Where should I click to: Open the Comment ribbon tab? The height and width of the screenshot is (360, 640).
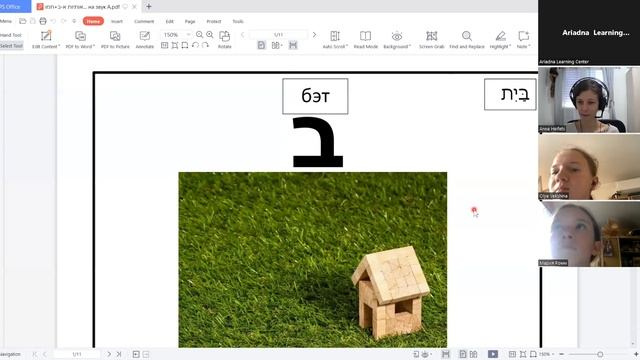144,21
